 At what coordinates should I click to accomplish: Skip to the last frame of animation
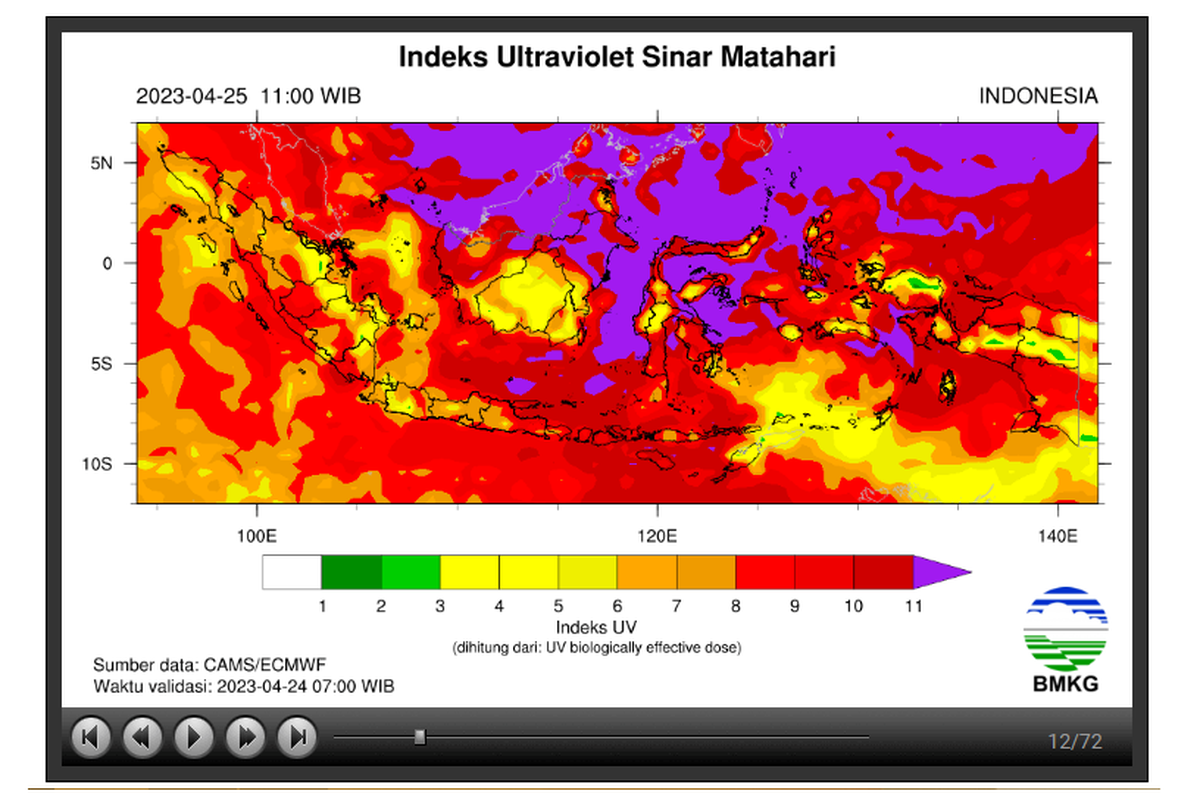click(297, 738)
